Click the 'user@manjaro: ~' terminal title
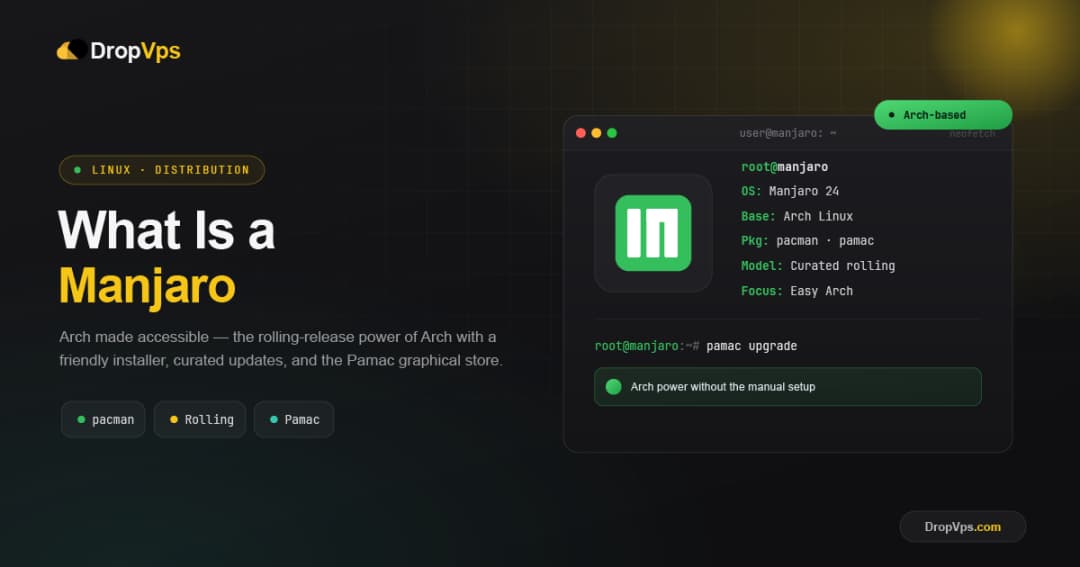The width and height of the screenshot is (1080, 567). (x=788, y=133)
